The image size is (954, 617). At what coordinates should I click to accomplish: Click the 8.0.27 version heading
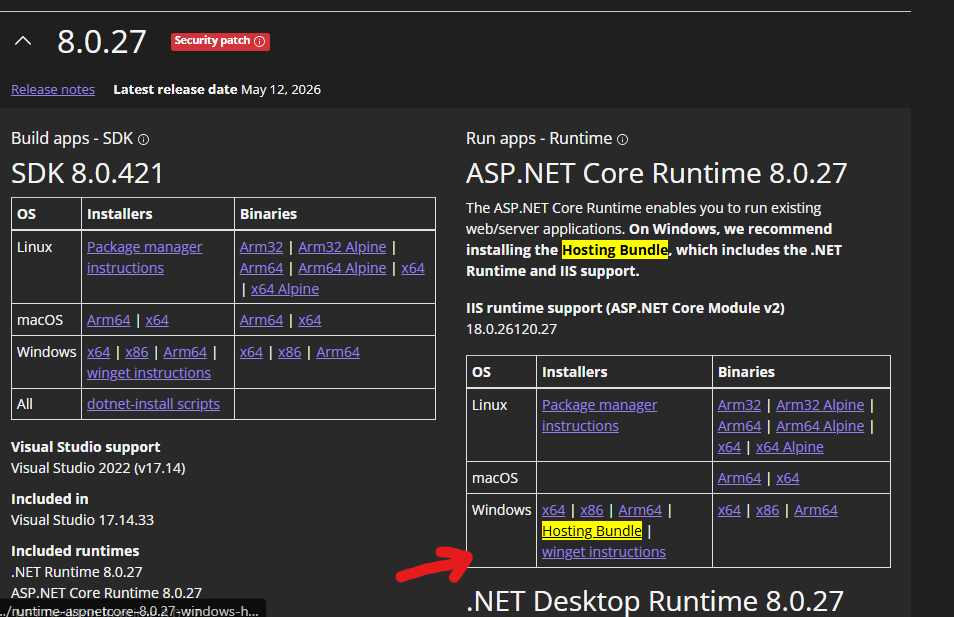102,42
